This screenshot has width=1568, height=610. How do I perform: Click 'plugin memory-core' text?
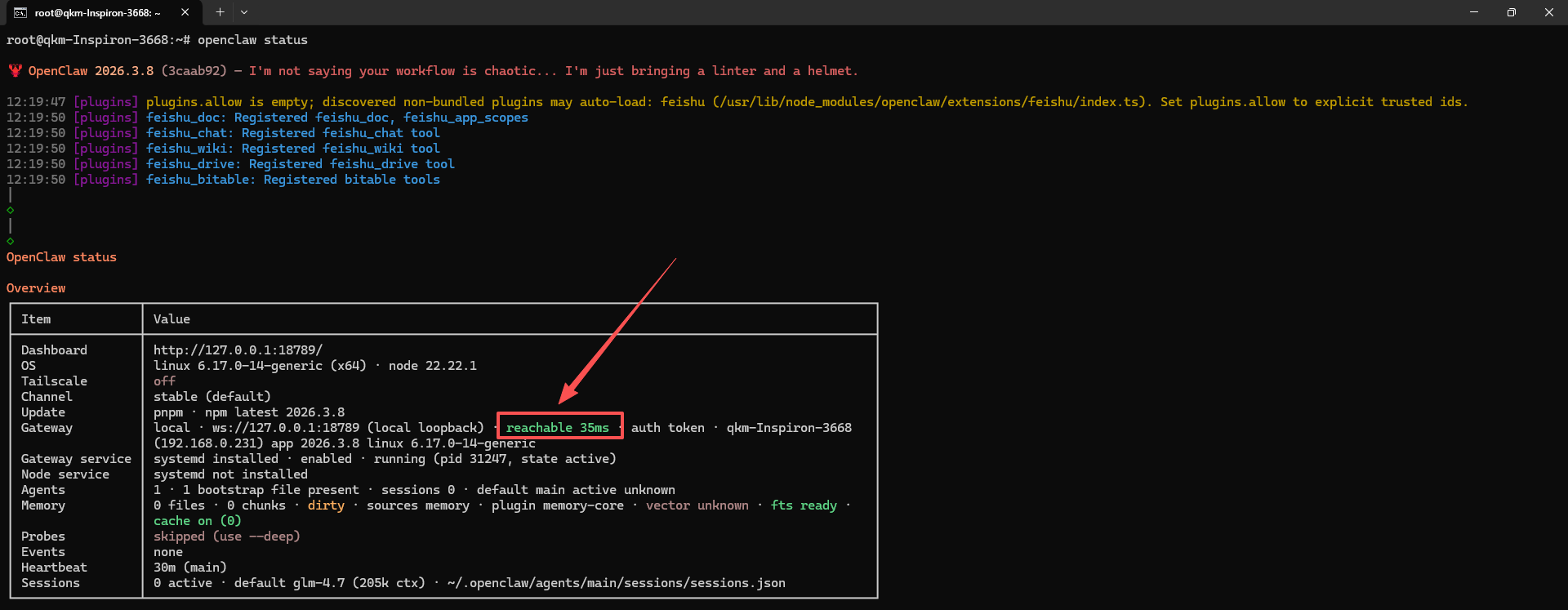tap(558, 505)
